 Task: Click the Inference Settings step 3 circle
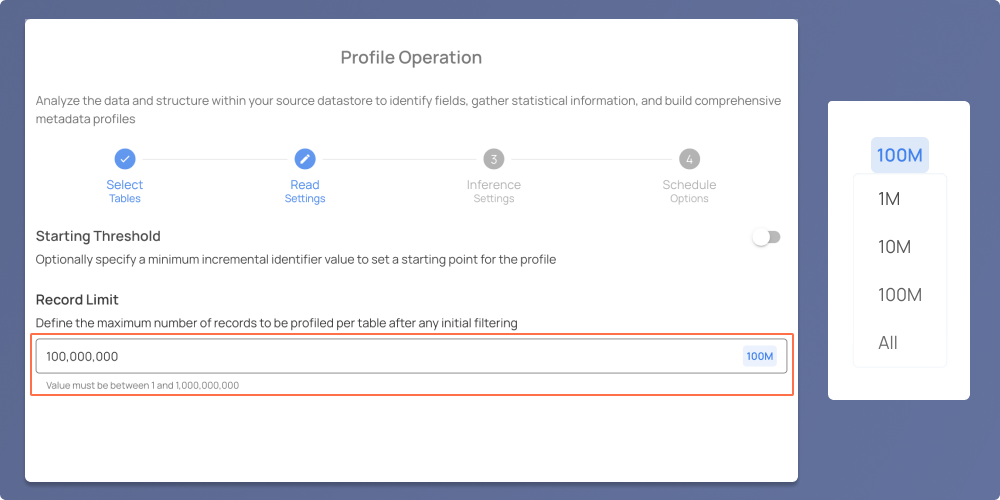coord(494,159)
